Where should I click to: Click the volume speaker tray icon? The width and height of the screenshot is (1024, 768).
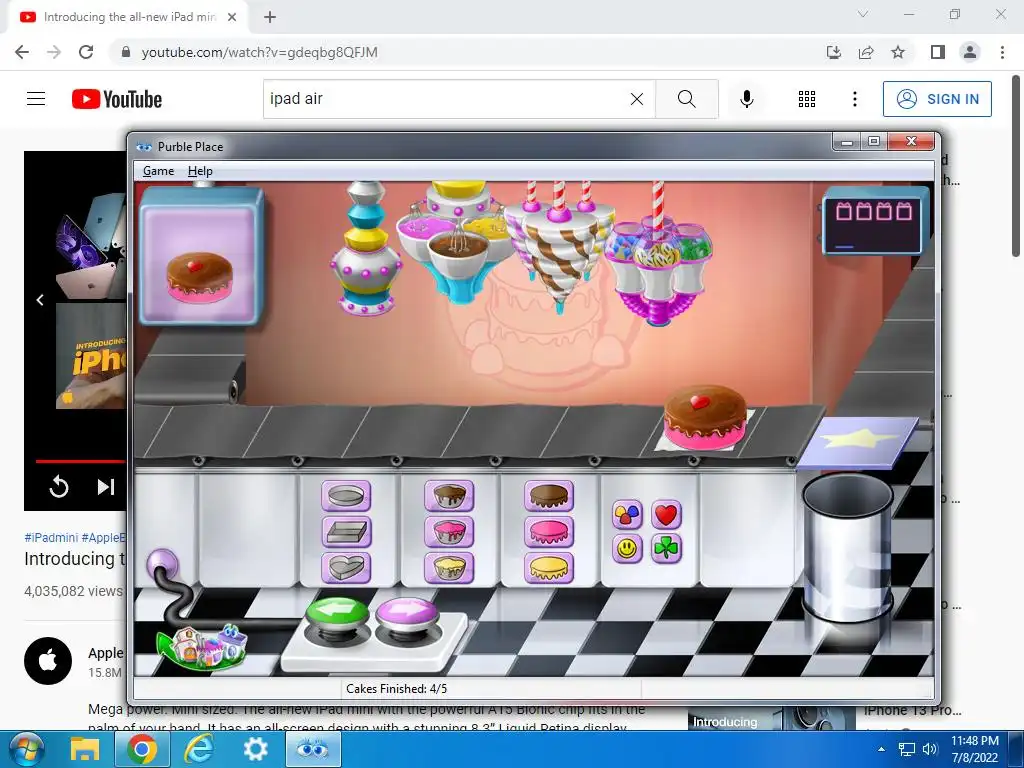[929, 749]
